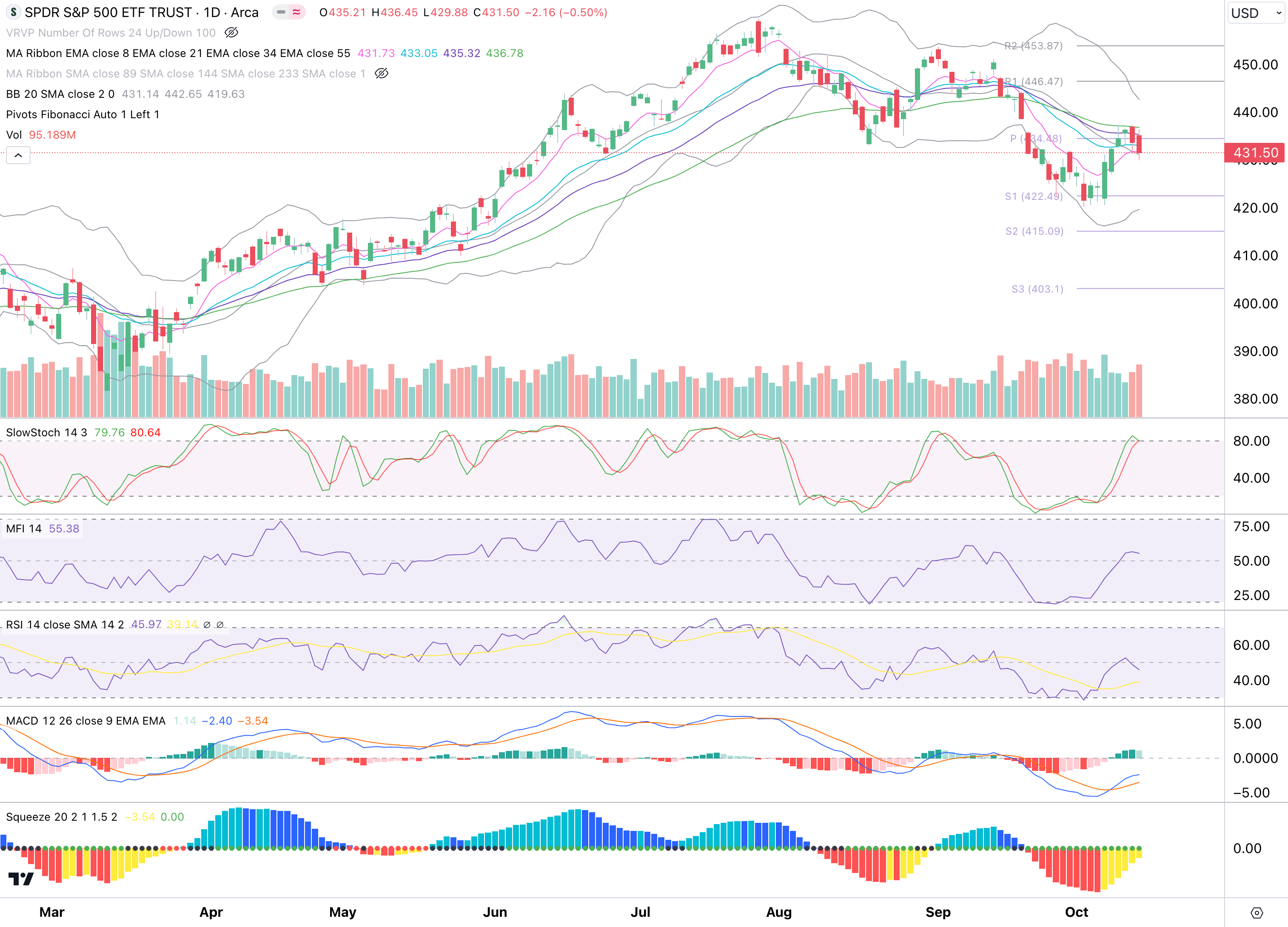
Task: Click the EMA 21 value 433.05
Action: tap(419, 53)
